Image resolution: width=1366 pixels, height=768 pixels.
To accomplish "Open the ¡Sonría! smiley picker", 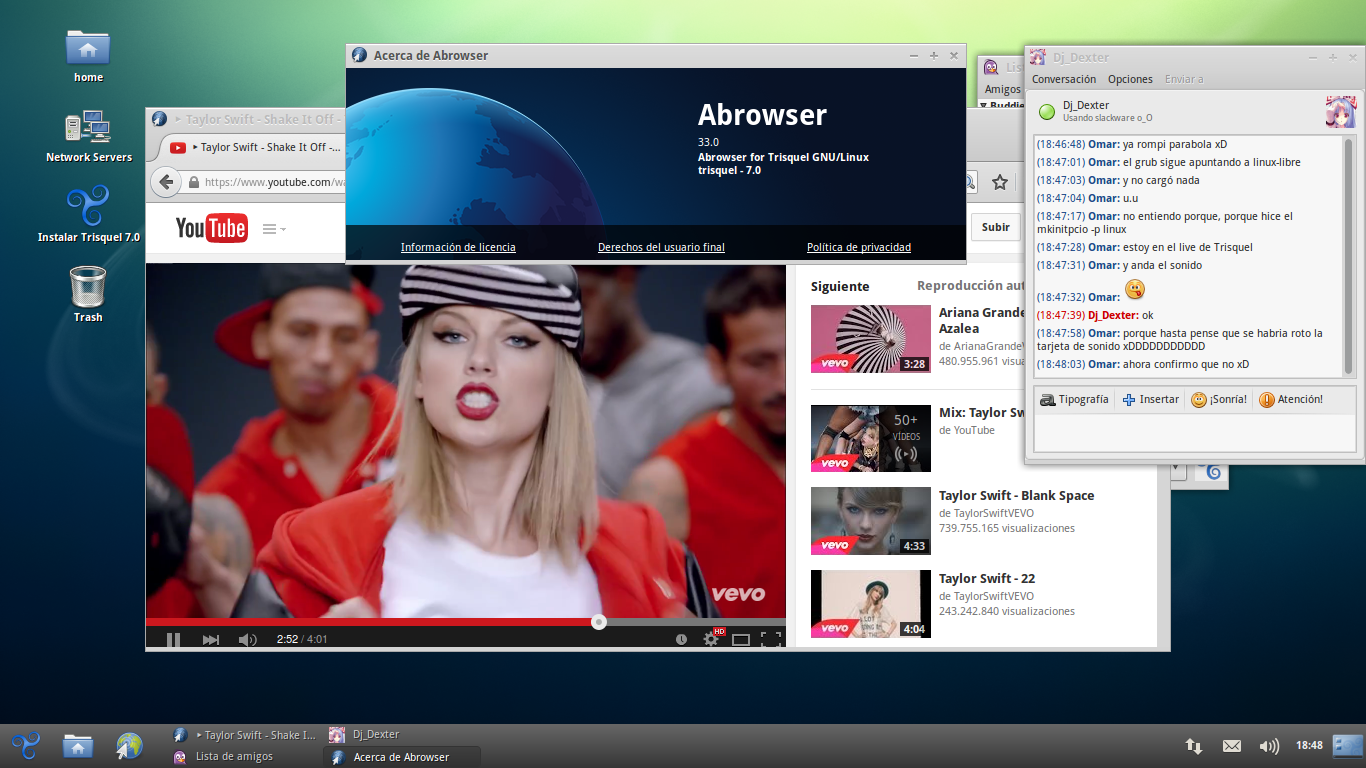I will point(1219,399).
